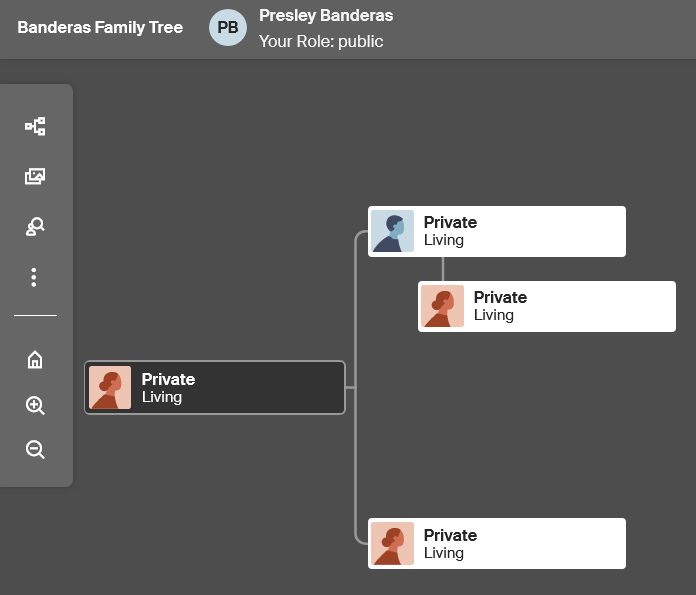Open the media gallery icon
This screenshot has width=696, height=595.
(35, 176)
